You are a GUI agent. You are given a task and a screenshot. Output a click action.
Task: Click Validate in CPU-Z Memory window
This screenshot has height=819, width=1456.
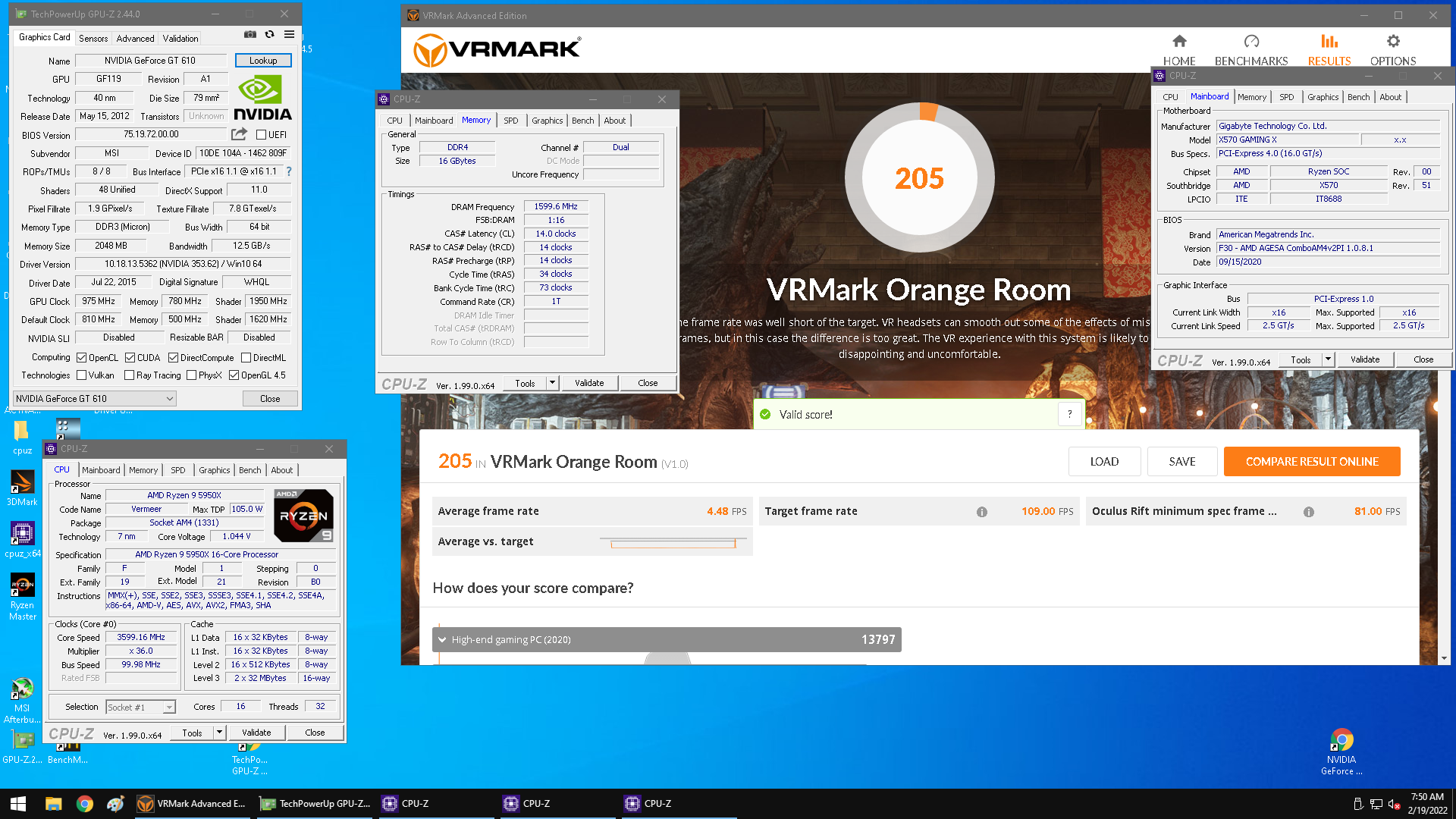click(x=589, y=383)
